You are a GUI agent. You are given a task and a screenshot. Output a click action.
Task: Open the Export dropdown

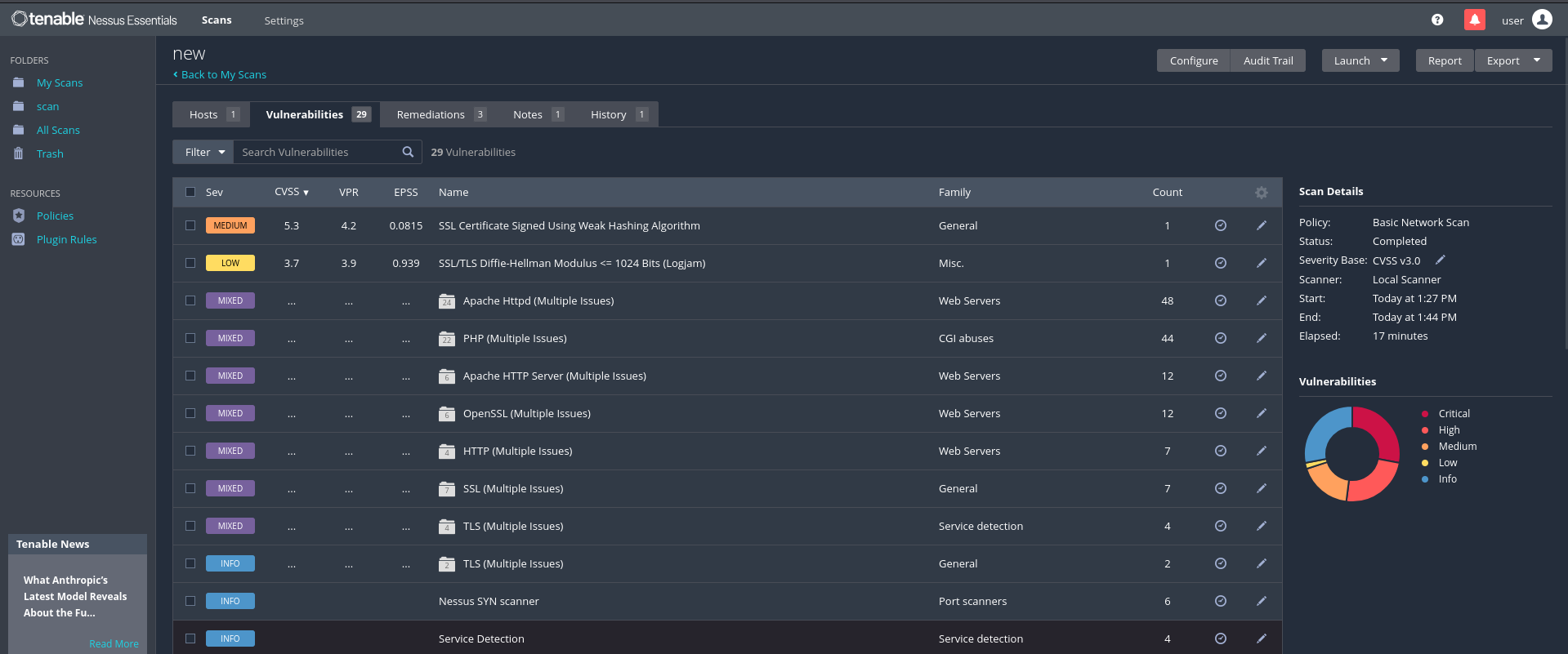[x=1513, y=60]
